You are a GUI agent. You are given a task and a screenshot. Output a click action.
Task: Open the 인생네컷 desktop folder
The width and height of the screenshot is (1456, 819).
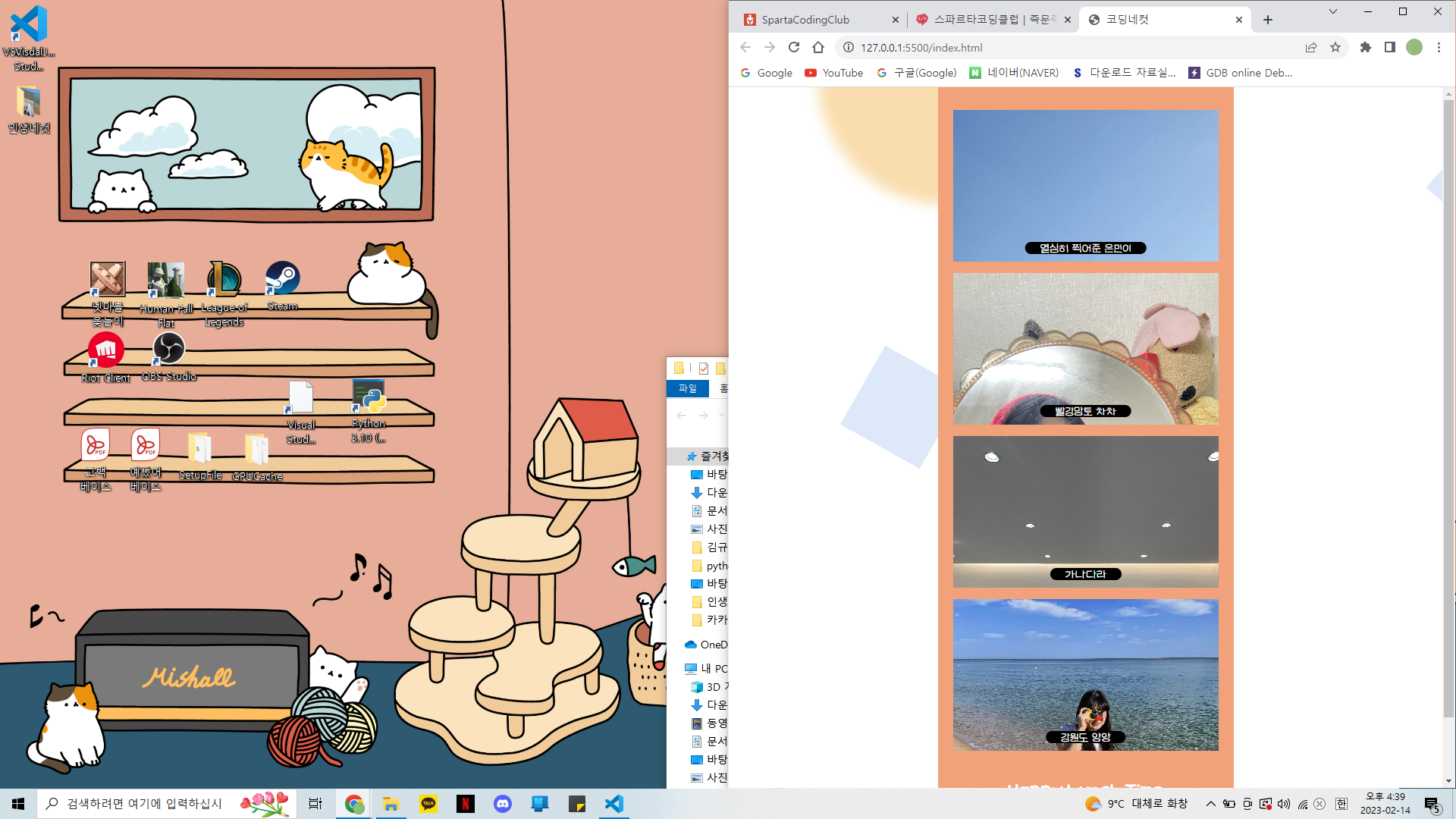click(x=29, y=110)
